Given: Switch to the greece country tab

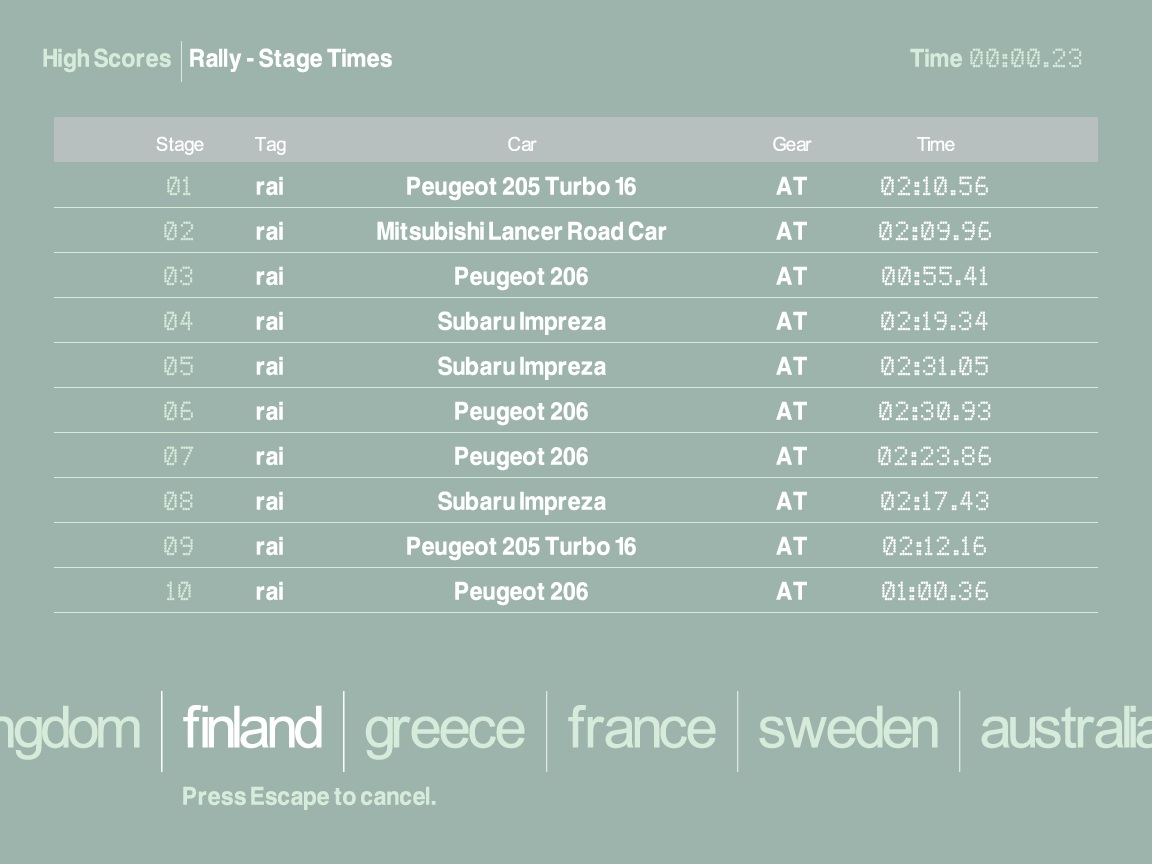Looking at the screenshot, I should pyautogui.click(x=444, y=728).
